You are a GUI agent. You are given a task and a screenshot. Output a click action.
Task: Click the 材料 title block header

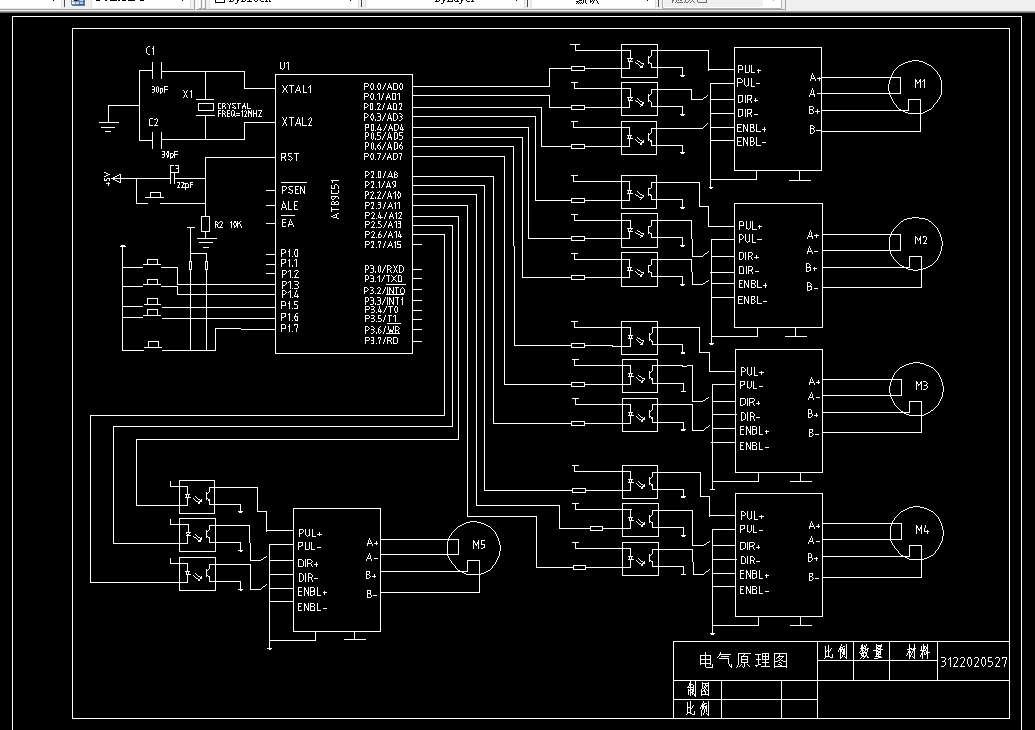click(x=918, y=652)
